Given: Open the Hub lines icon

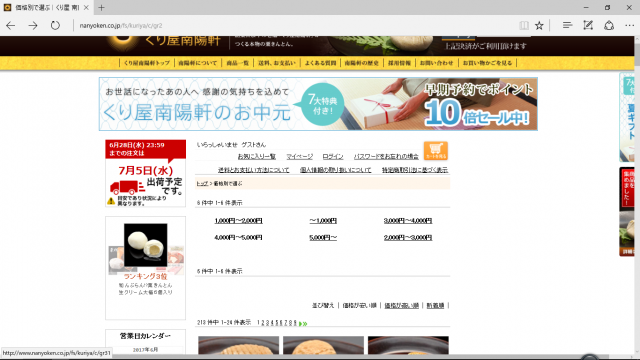Looking at the screenshot, I should coord(567,25).
